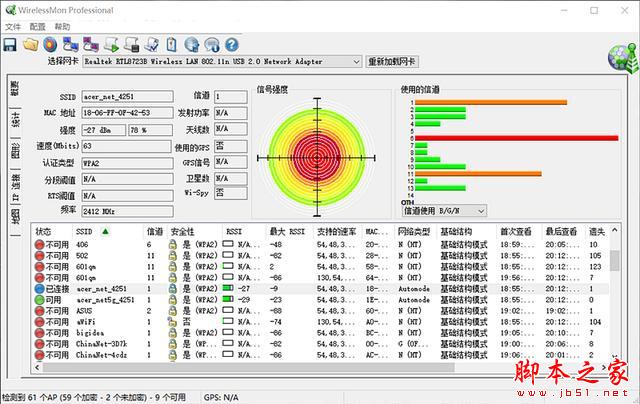This screenshot has width=640, height=404.
Task: Click the 信道 field showing 1
Action: tap(231, 97)
